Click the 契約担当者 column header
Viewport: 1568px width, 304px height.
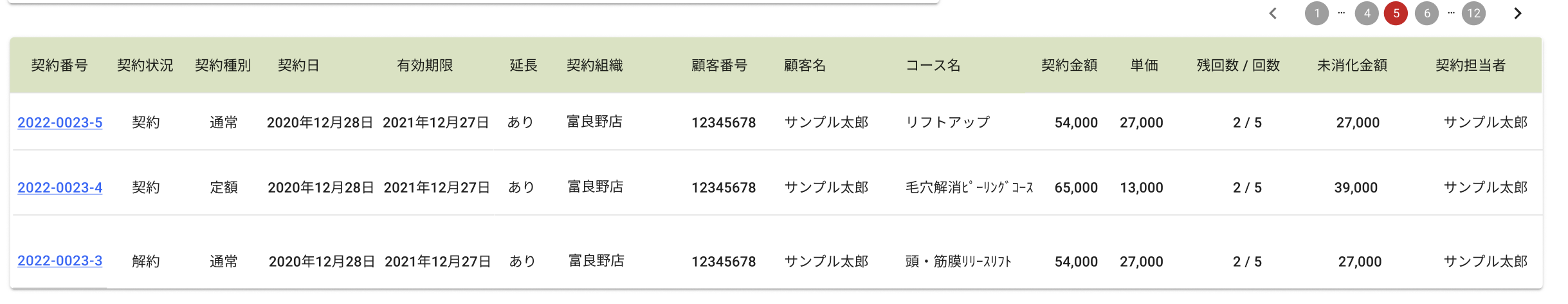pyautogui.click(x=1470, y=66)
